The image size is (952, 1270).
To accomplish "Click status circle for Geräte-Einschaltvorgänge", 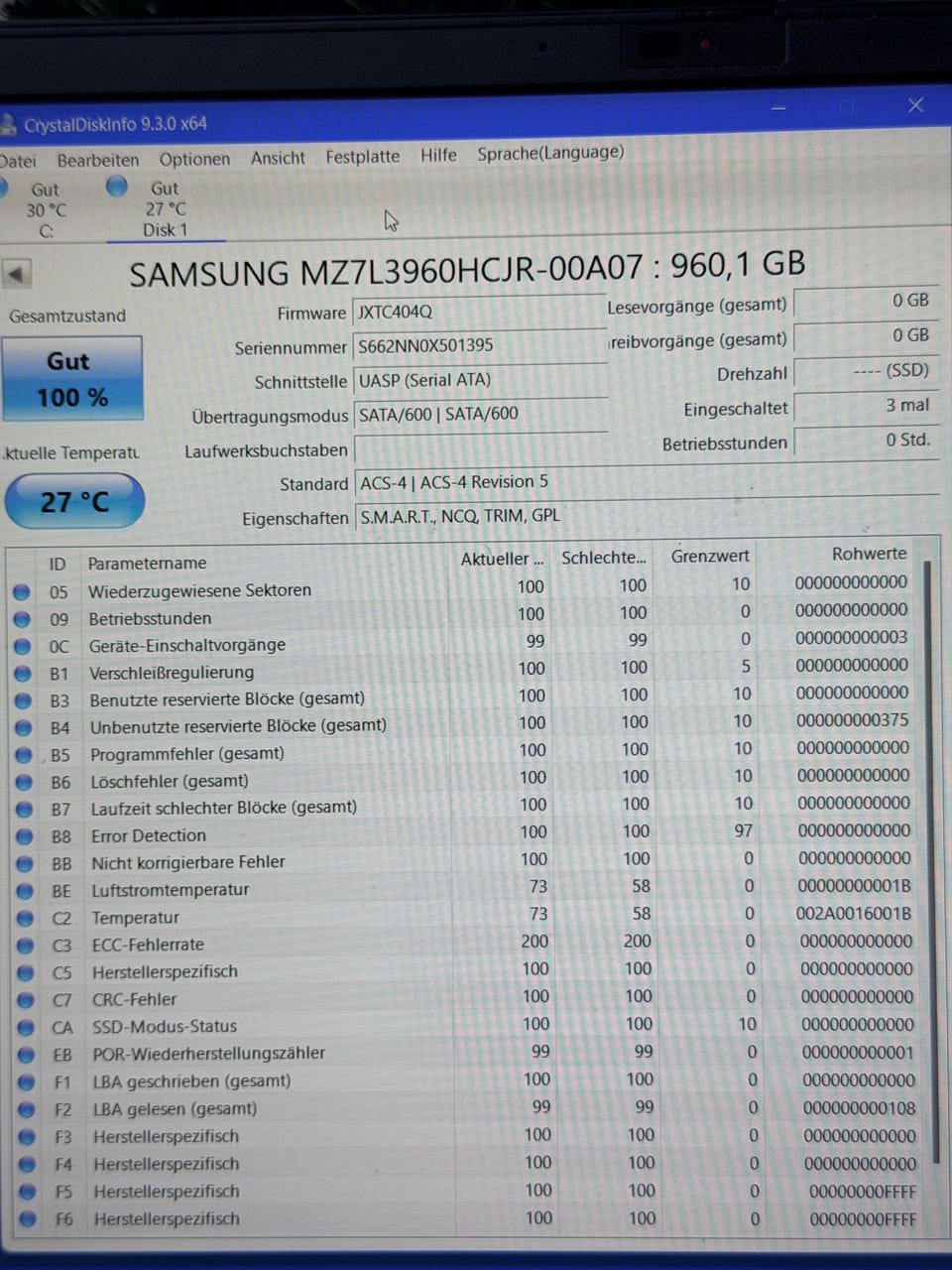I will (x=22, y=647).
